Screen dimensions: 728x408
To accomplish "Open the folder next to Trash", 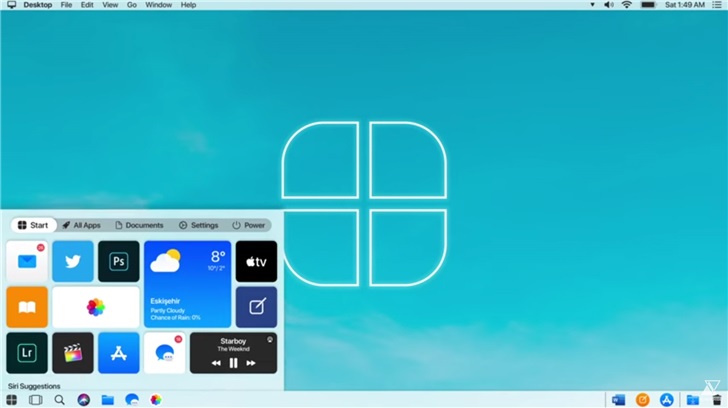I will point(693,400).
